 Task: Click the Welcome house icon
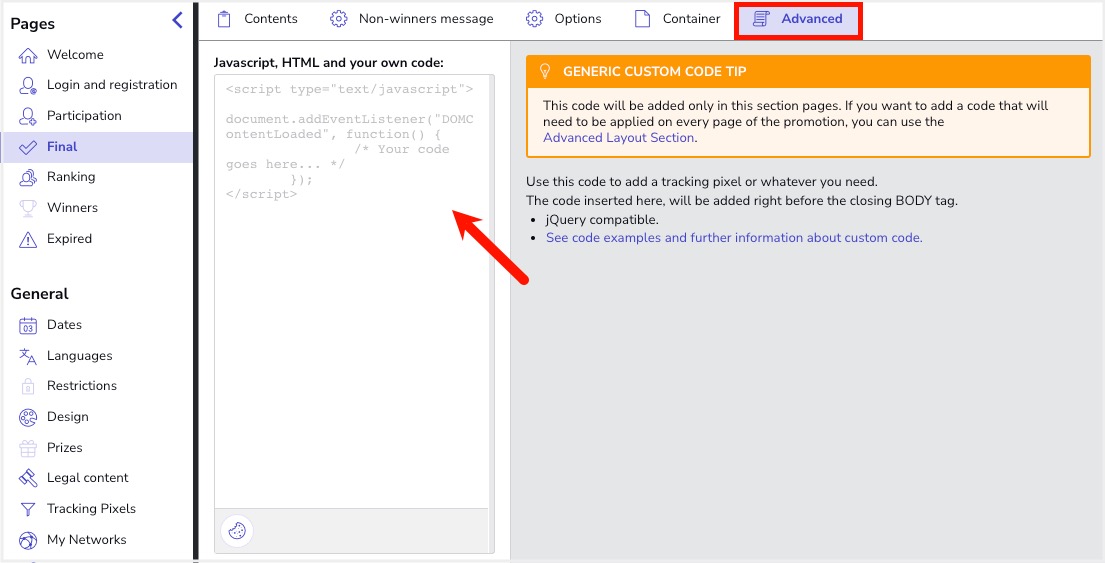27,55
